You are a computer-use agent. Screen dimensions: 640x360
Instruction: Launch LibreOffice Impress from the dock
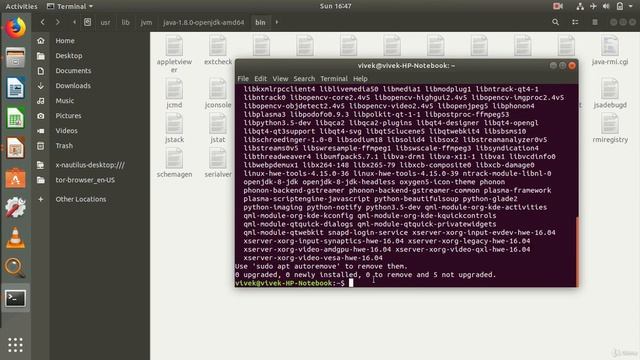(x=16, y=148)
